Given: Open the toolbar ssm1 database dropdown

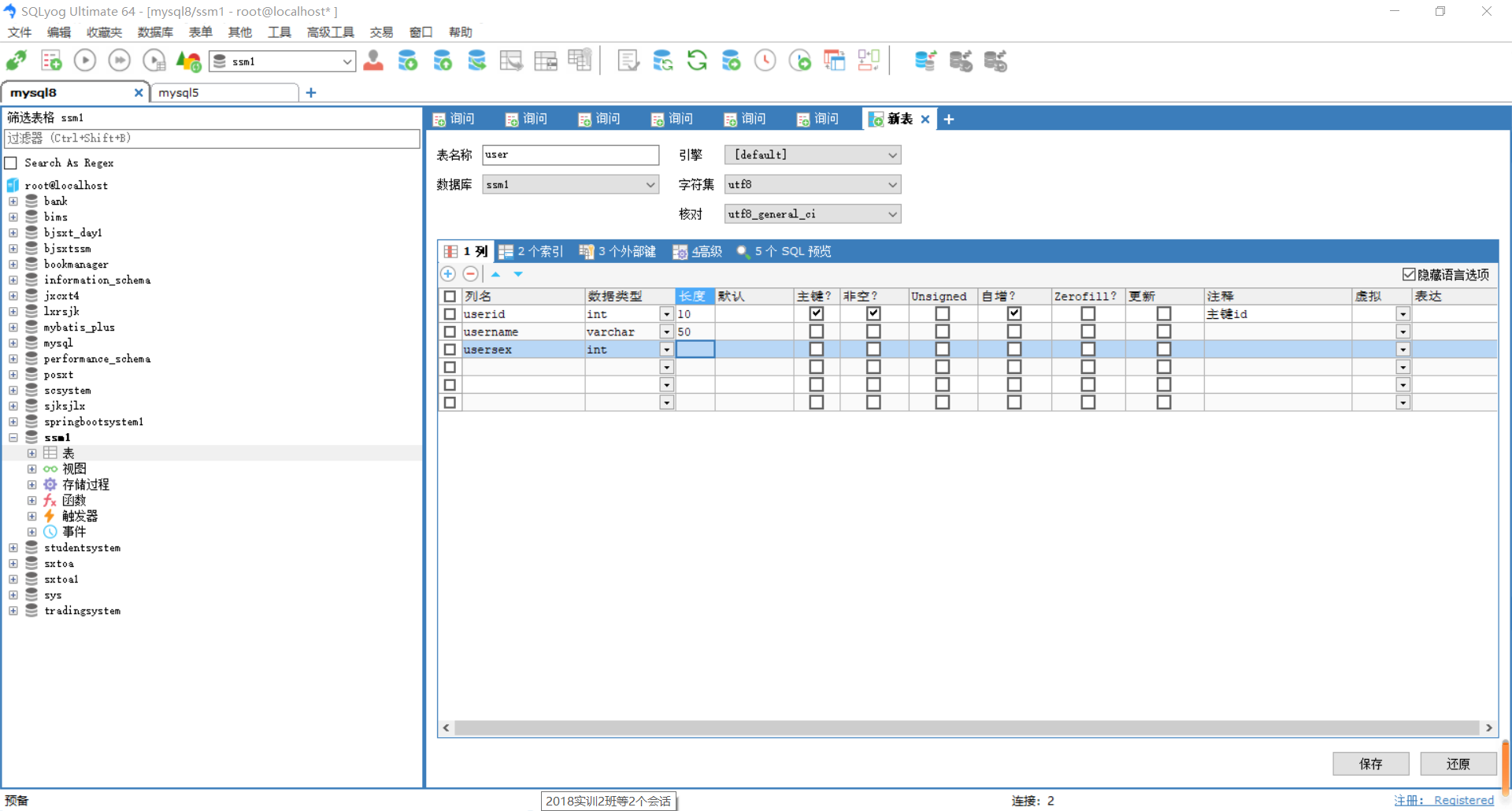Looking at the screenshot, I should click(x=347, y=61).
